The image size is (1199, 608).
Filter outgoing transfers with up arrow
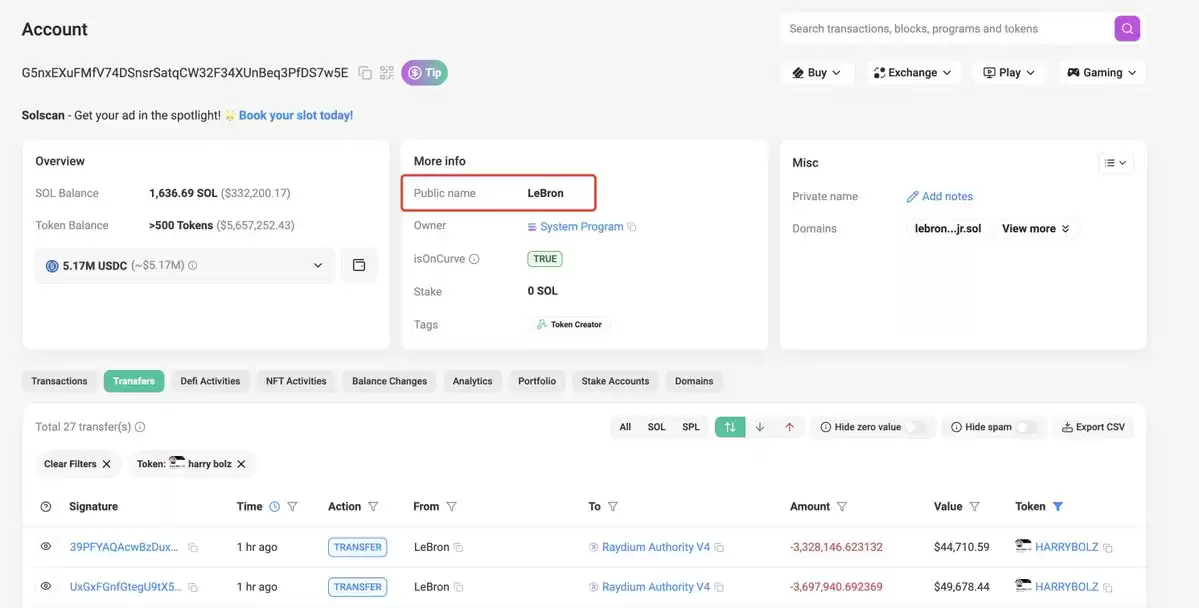point(790,427)
